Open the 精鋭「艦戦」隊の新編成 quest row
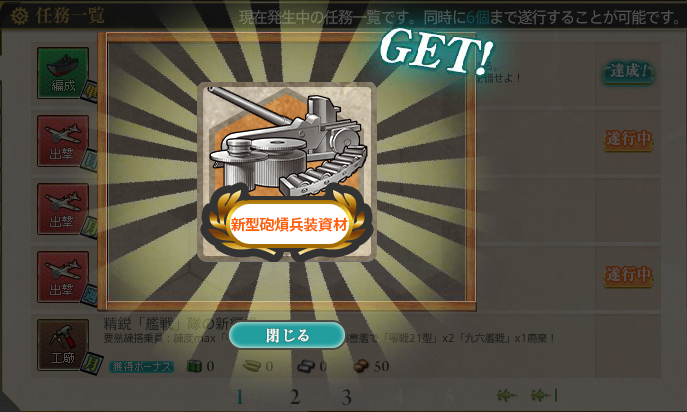This screenshot has height=412, width=687. click(346, 345)
